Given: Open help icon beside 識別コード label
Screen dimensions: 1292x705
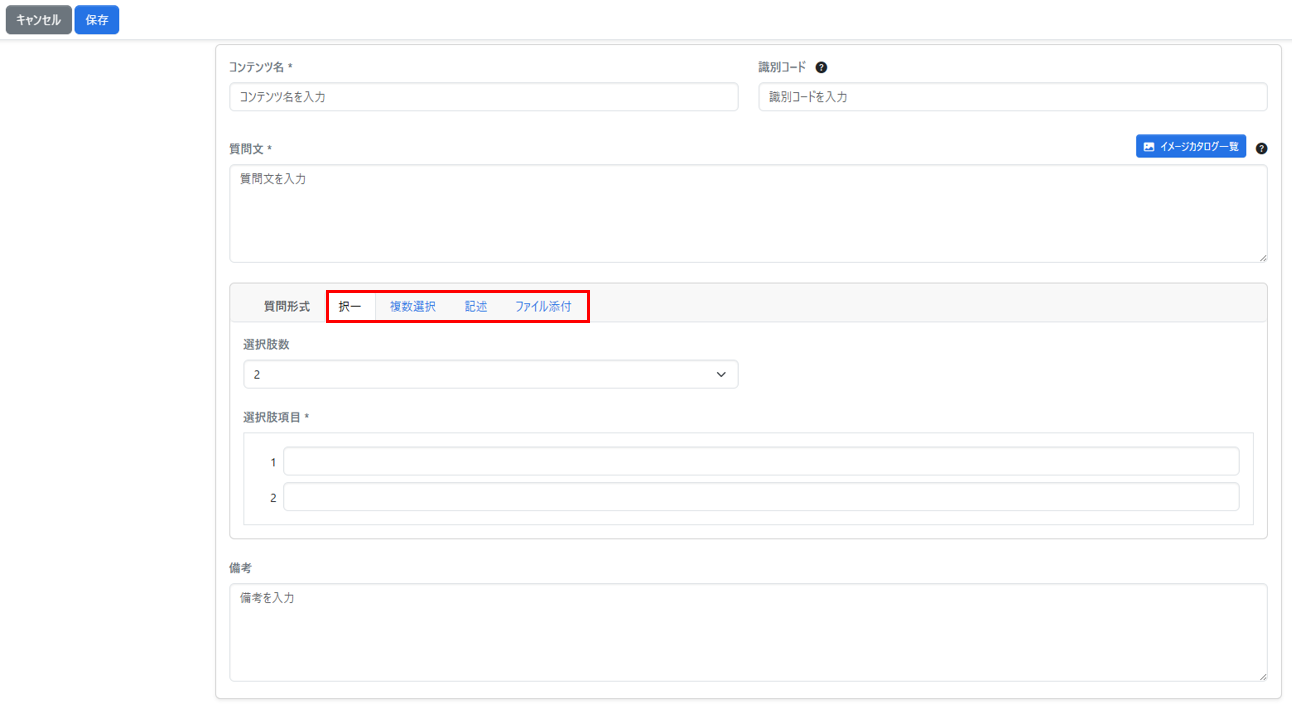Looking at the screenshot, I should point(821,68).
